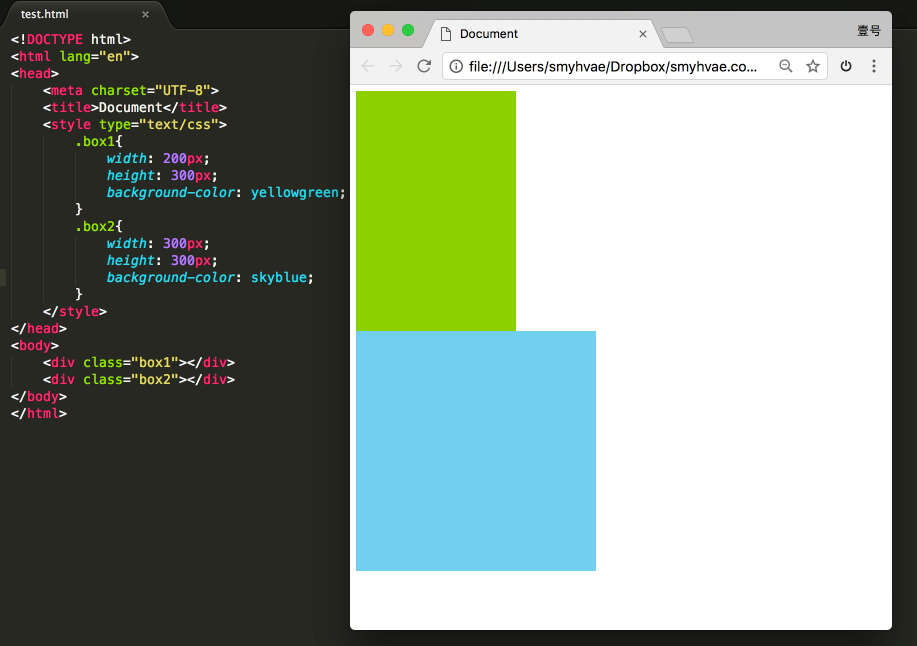Screen dimensions: 917x646
Task: Click the green fullscreen window button
Action: point(408,30)
